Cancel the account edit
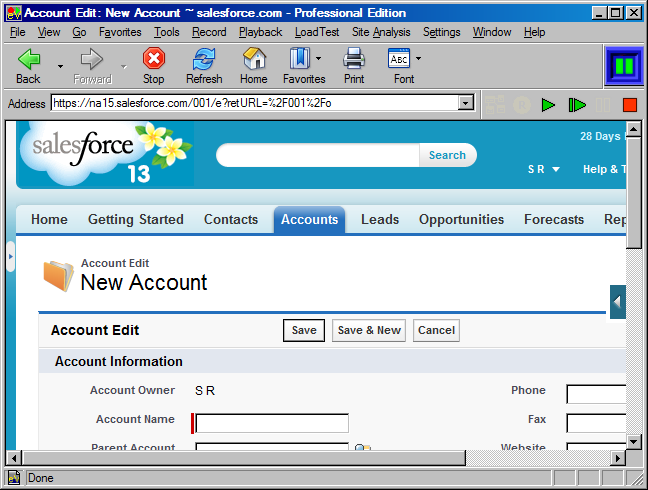648x490 pixels. [436, 330]
